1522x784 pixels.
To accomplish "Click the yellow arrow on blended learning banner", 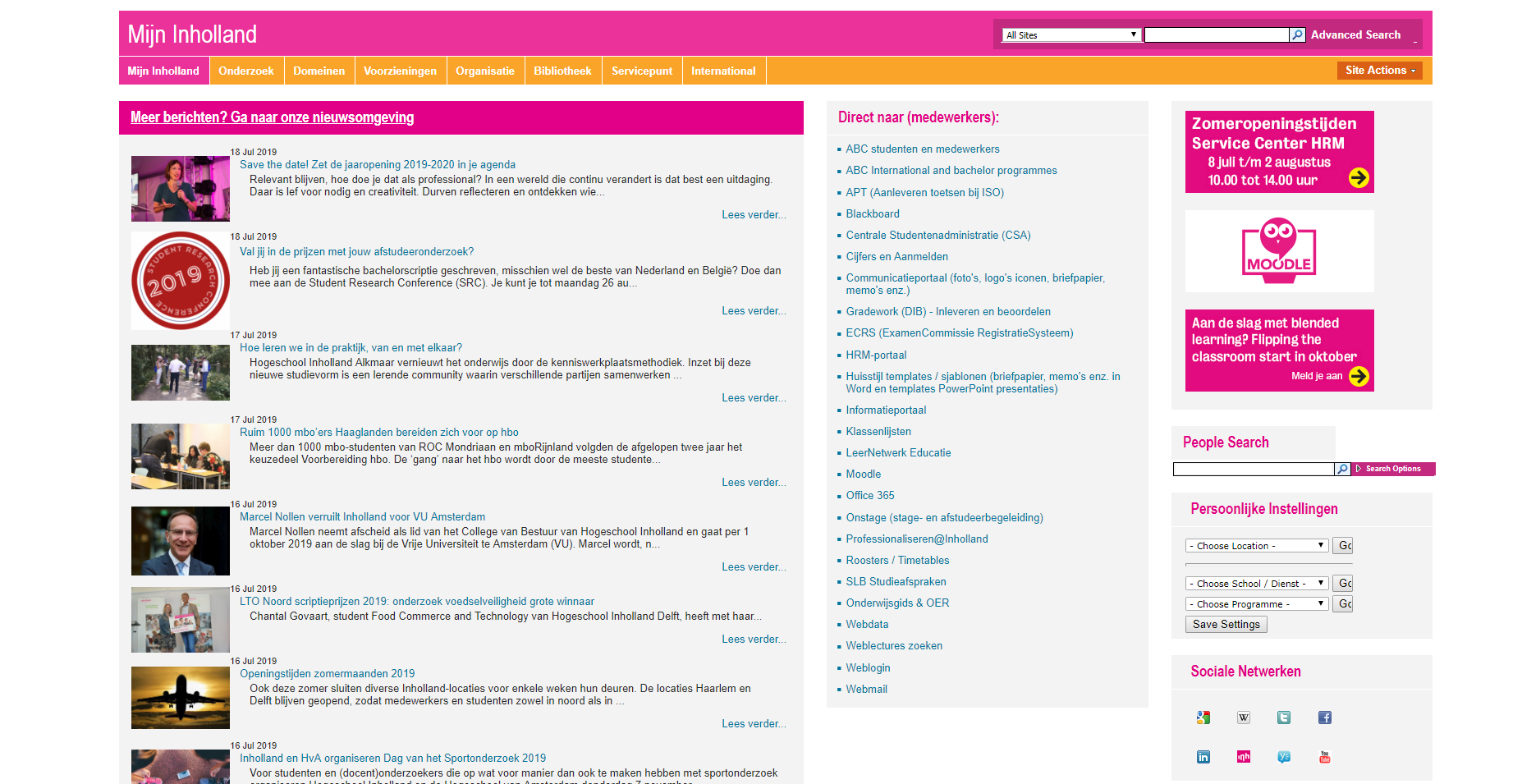I will coord(1359,376).
